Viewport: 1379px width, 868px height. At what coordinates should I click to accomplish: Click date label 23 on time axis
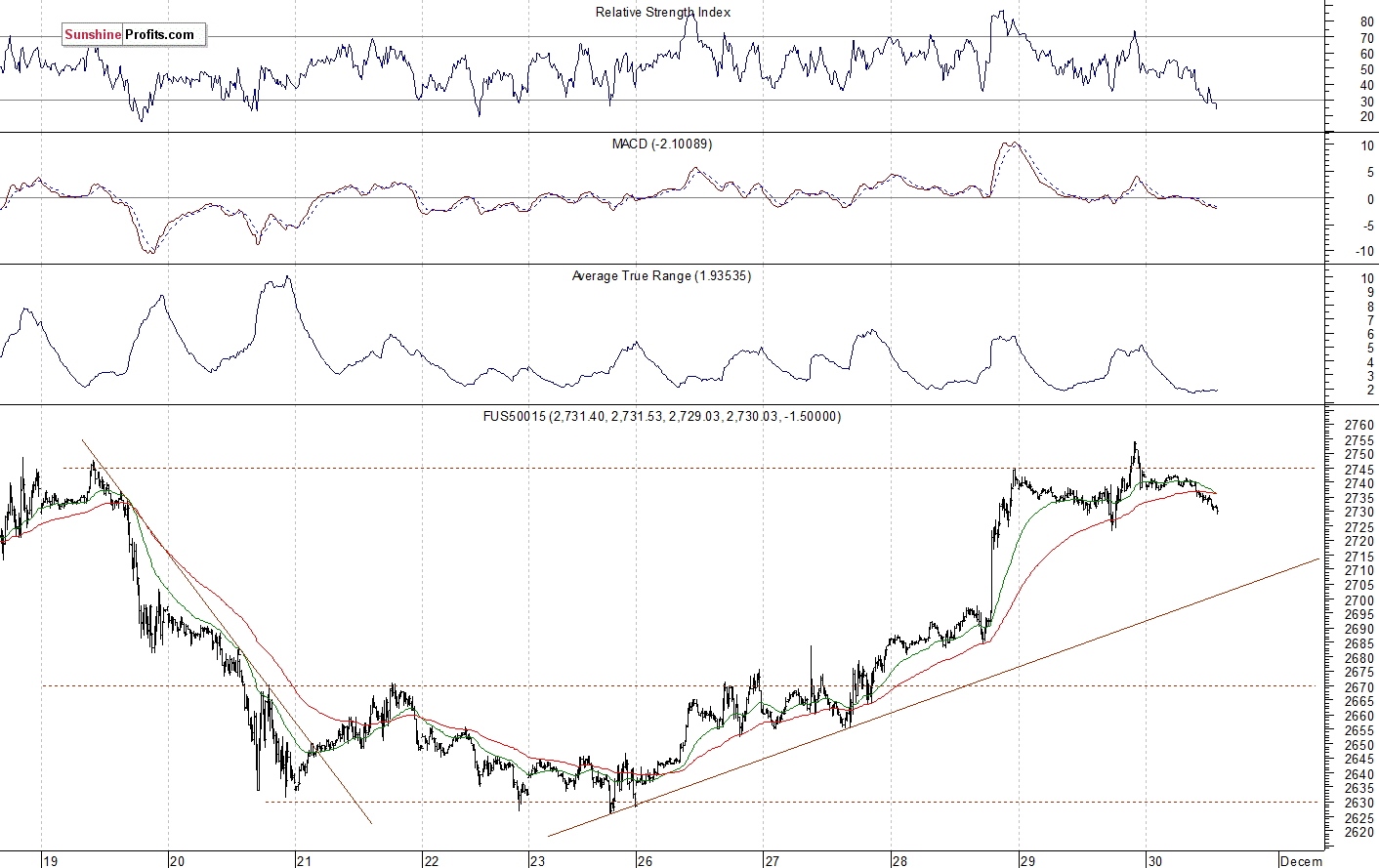[x=537, y=860]
